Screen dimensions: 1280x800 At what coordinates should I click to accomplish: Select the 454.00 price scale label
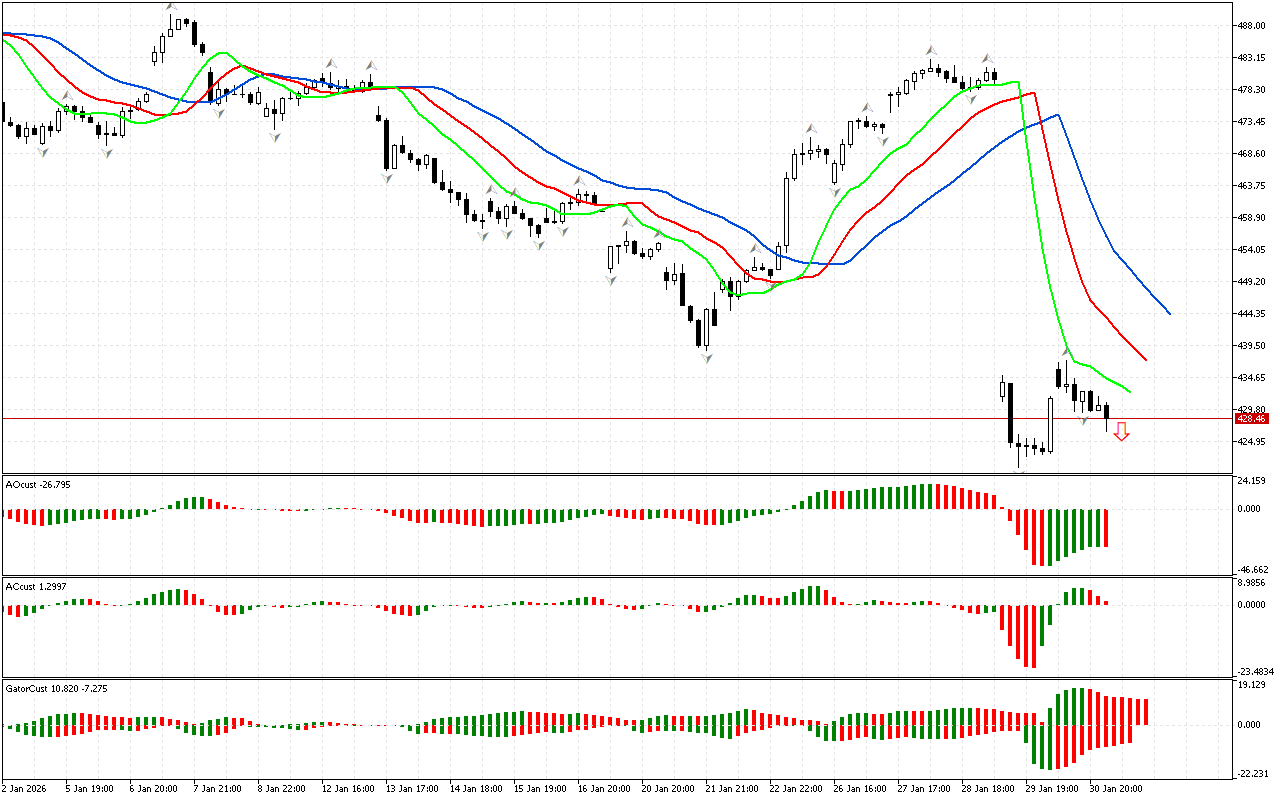[x=1251, y=250]
